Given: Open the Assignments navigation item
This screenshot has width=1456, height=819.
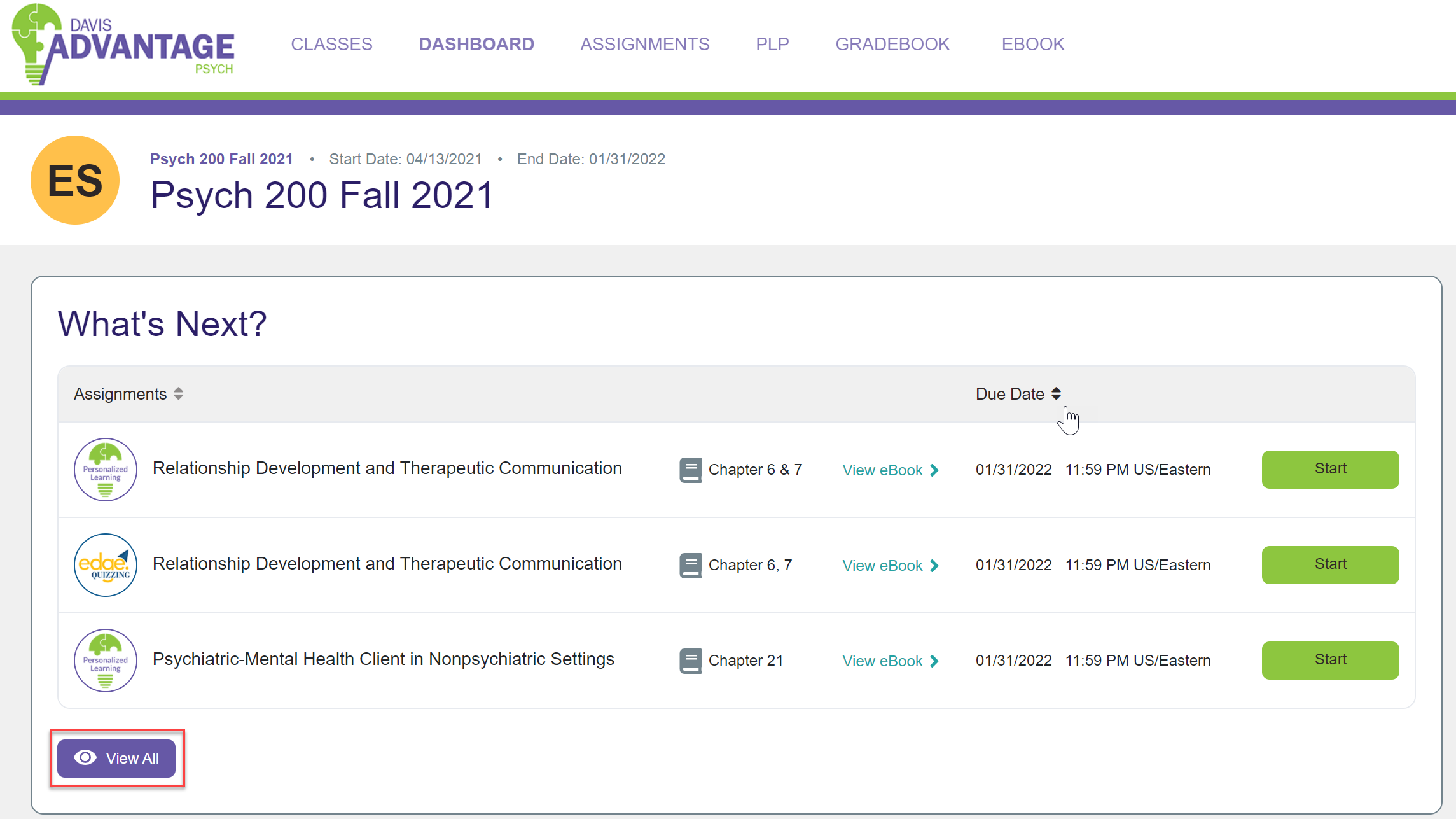Looking at the screenshot, I should coord(644,44).
